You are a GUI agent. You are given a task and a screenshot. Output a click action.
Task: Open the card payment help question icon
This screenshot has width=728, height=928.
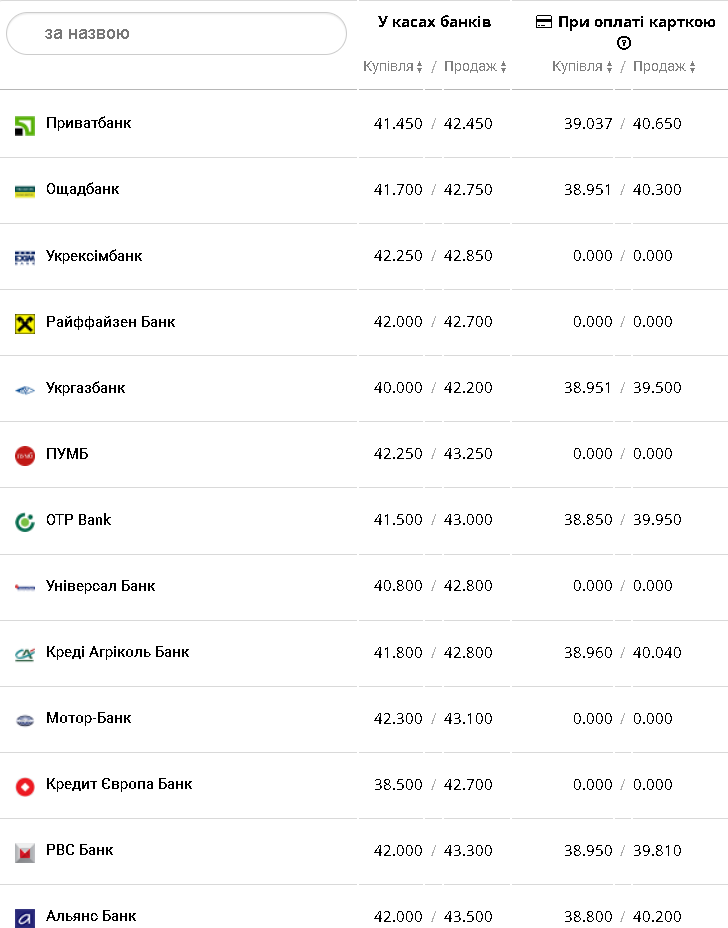pos(624,43)
